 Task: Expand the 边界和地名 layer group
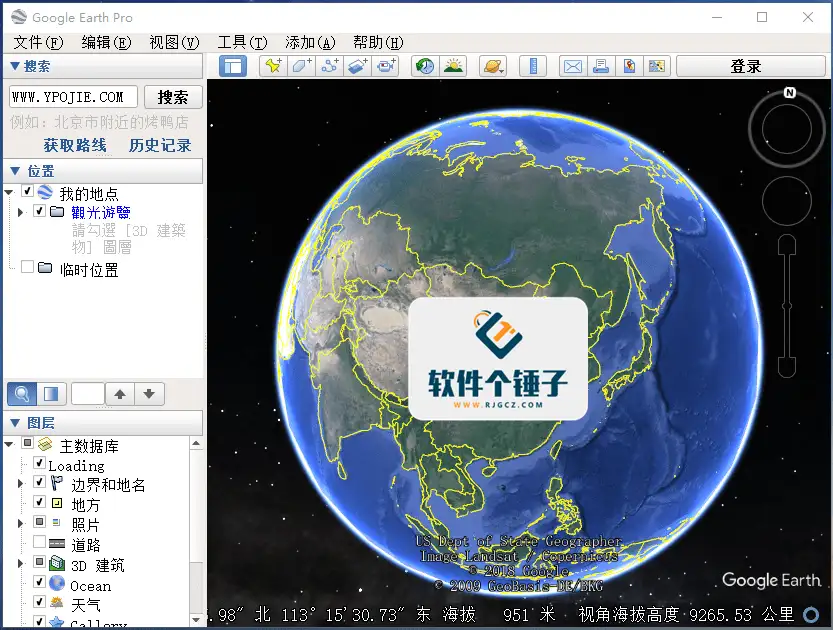(x=20, y=483)
